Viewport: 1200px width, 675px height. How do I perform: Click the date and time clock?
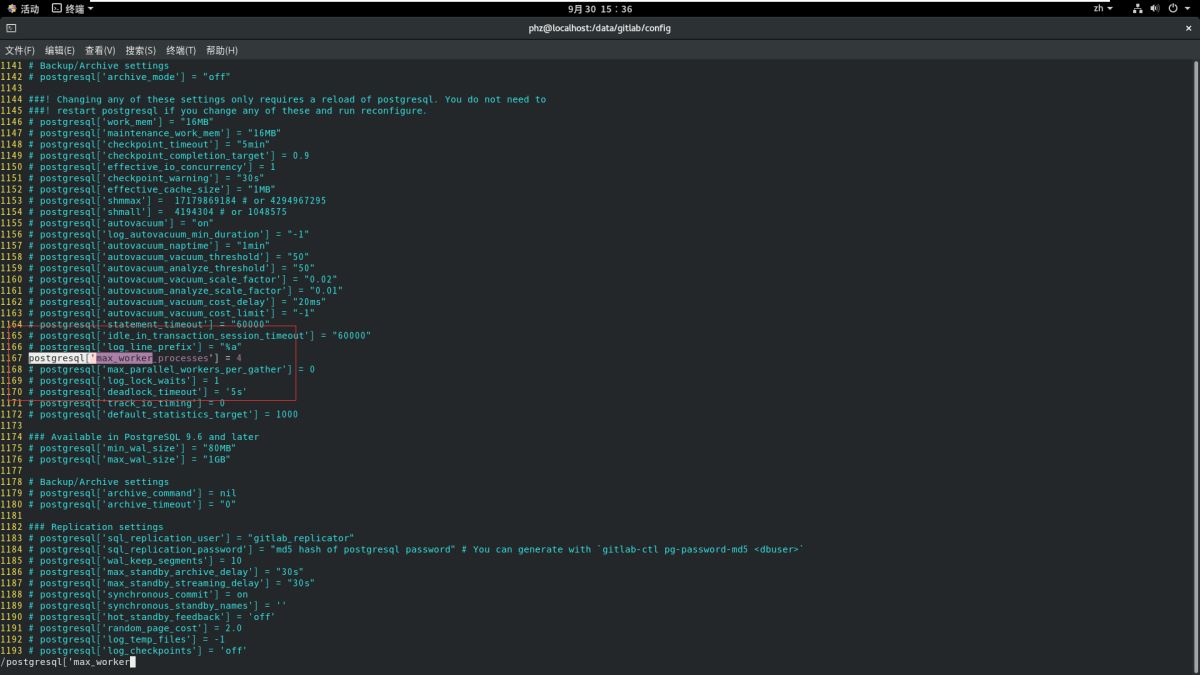point(600,8)
